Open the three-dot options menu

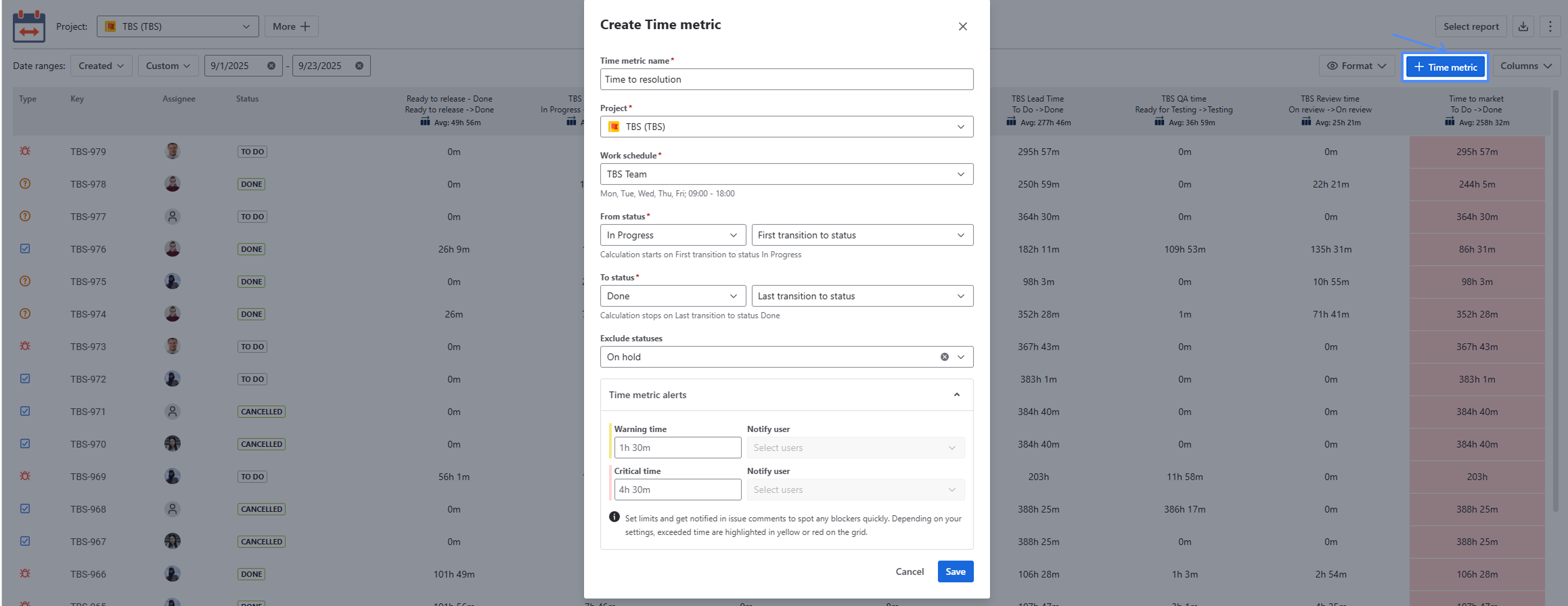click(1550, 26)
